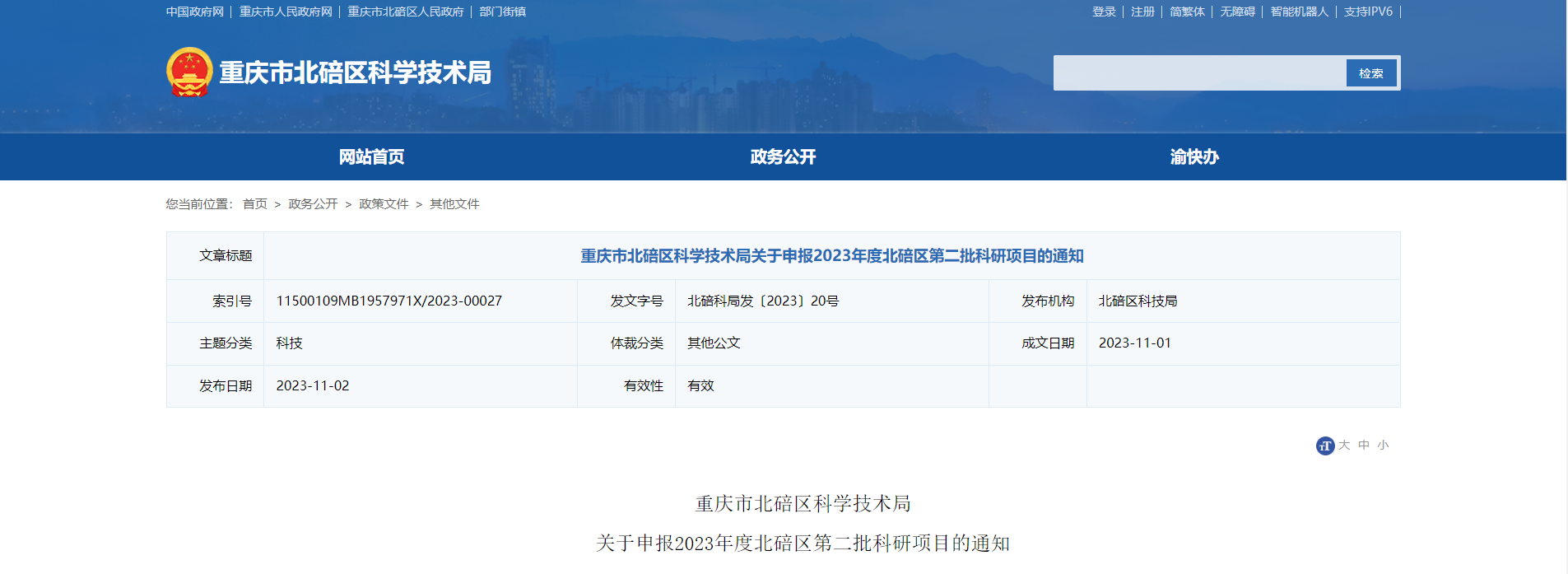Open the 政务公开 navigation tab
This screenshot has width=1568, height=574.
(783, 156)
